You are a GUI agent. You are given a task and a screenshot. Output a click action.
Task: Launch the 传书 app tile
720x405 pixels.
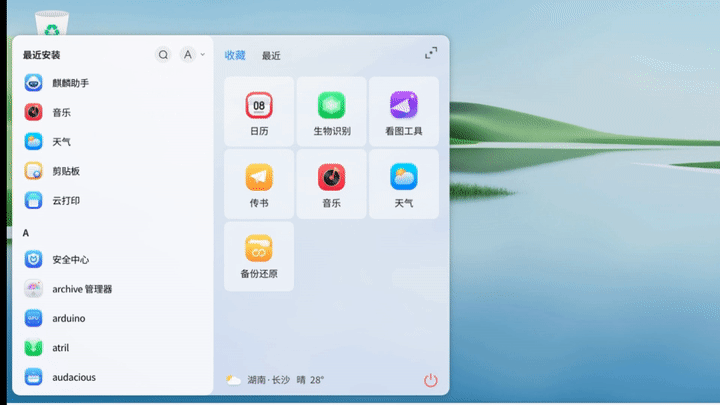click(259, 183)
